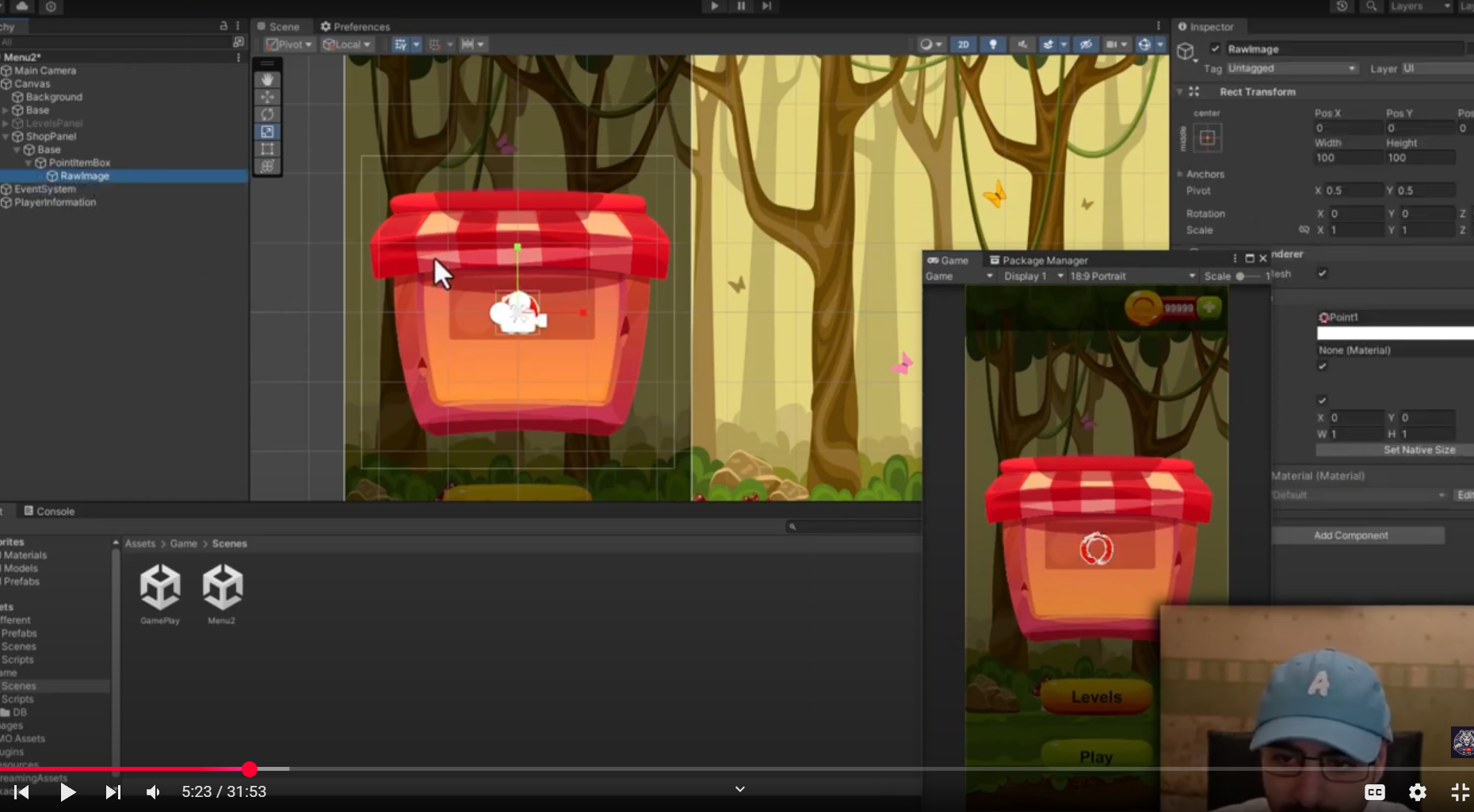
Task: Switch to Scene tab
Action: [x=278, y=27]
